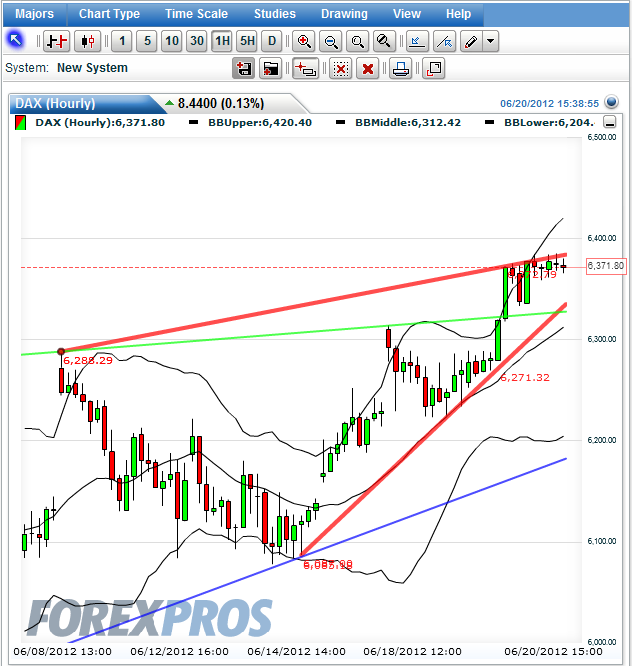Screen dimensions: 632x666
Task: Set 10-minute time scale
Action: click(172, 41)
